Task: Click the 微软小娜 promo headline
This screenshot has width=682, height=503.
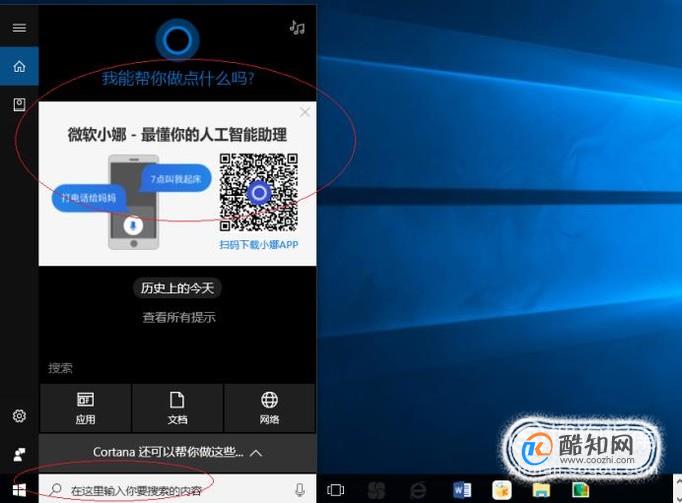Action: [177, 134]
